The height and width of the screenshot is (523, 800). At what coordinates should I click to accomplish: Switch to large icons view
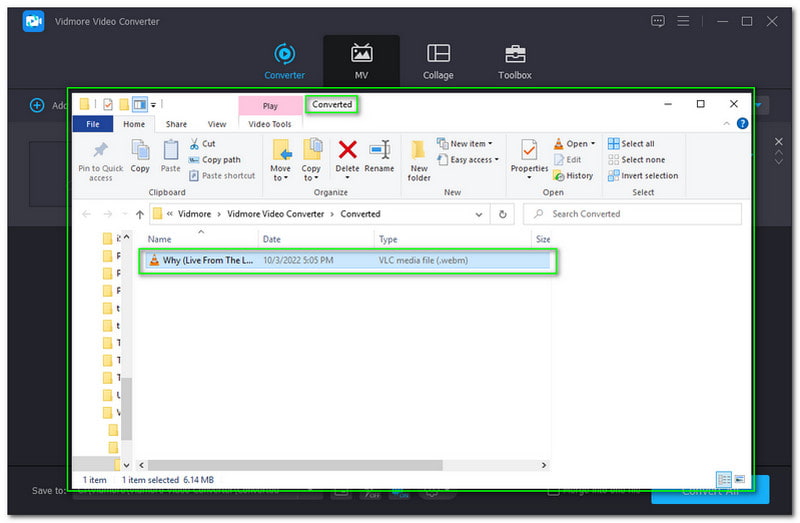pos(740,480)
